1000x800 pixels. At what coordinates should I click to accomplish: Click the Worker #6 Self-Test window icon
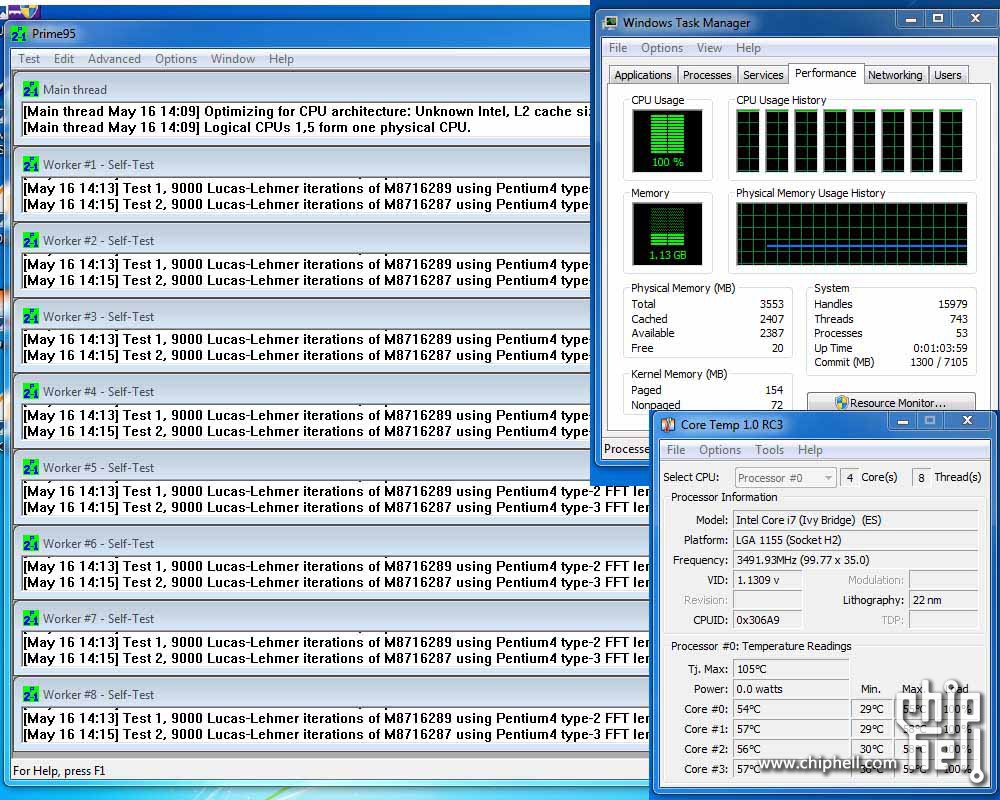(31, 544)
